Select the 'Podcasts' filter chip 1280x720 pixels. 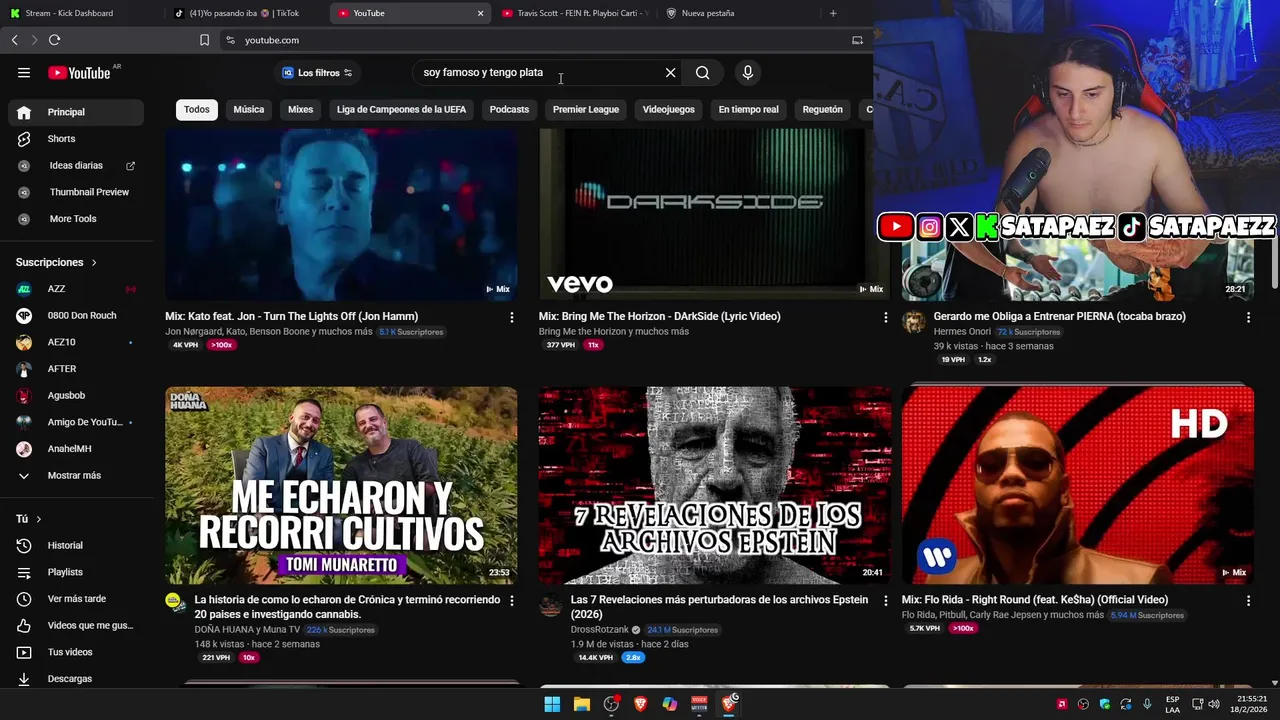[509, 109]
